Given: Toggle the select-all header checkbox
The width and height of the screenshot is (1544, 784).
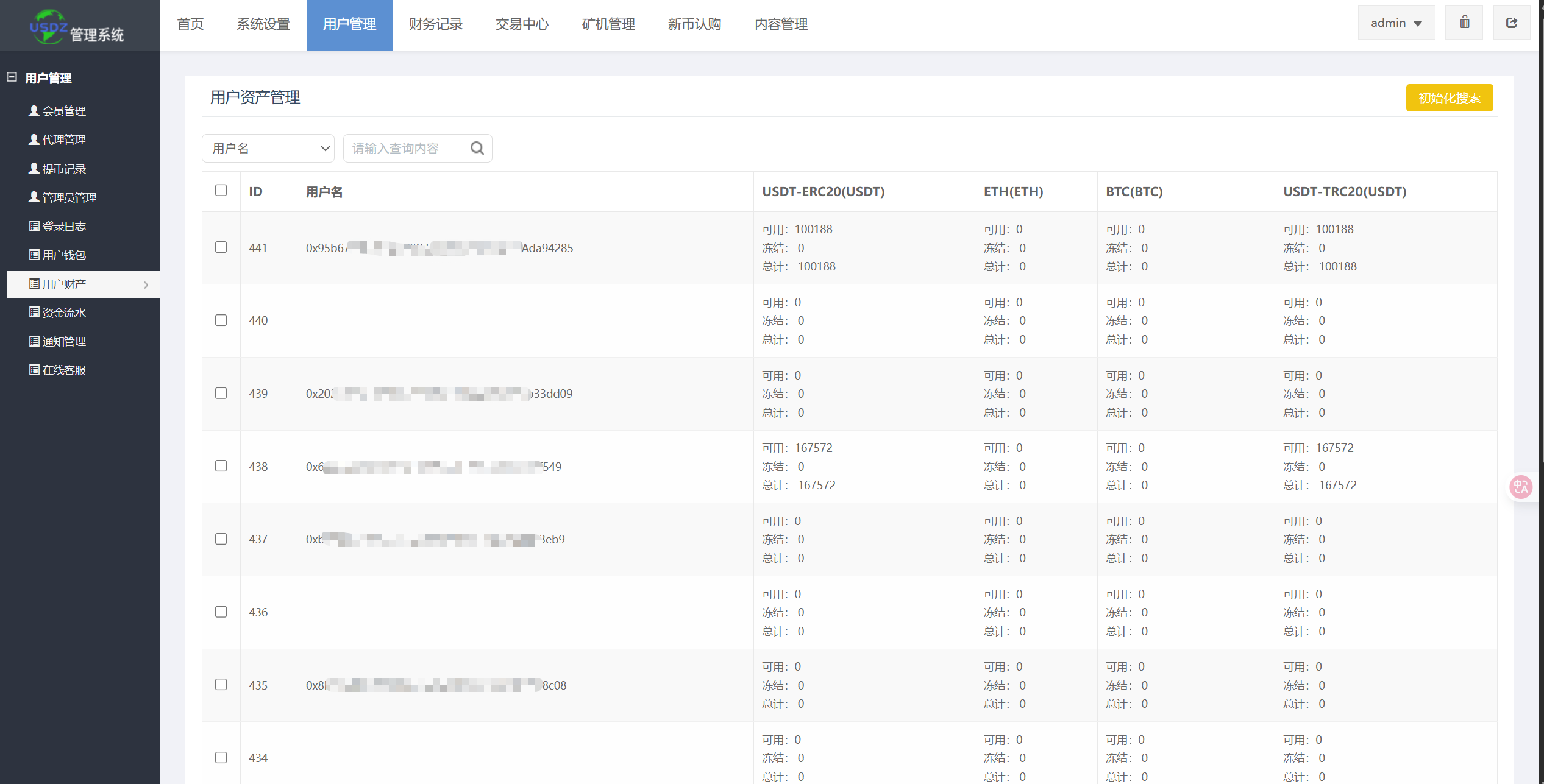Looking at the screenshot, I should (x=221, y=191).
